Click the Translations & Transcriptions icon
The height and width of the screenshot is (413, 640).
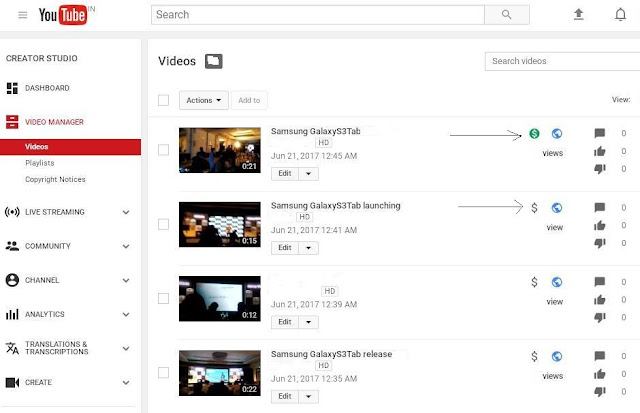coord(12,348)
